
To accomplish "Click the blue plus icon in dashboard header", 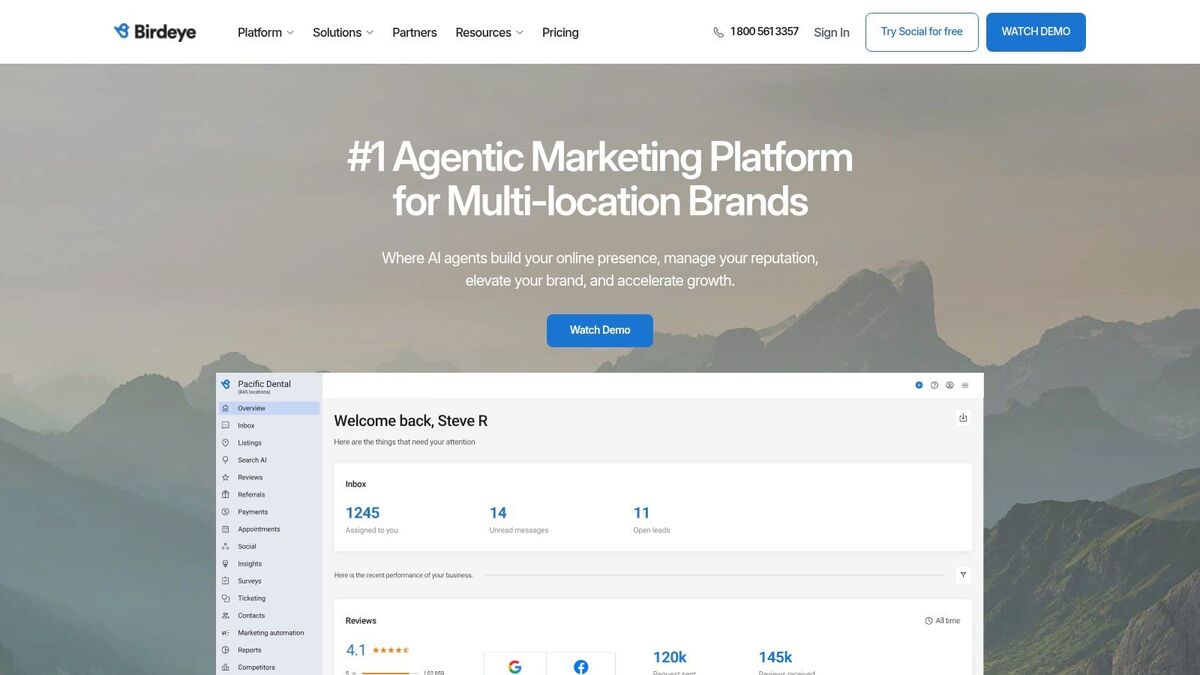I will pos(919,385).
